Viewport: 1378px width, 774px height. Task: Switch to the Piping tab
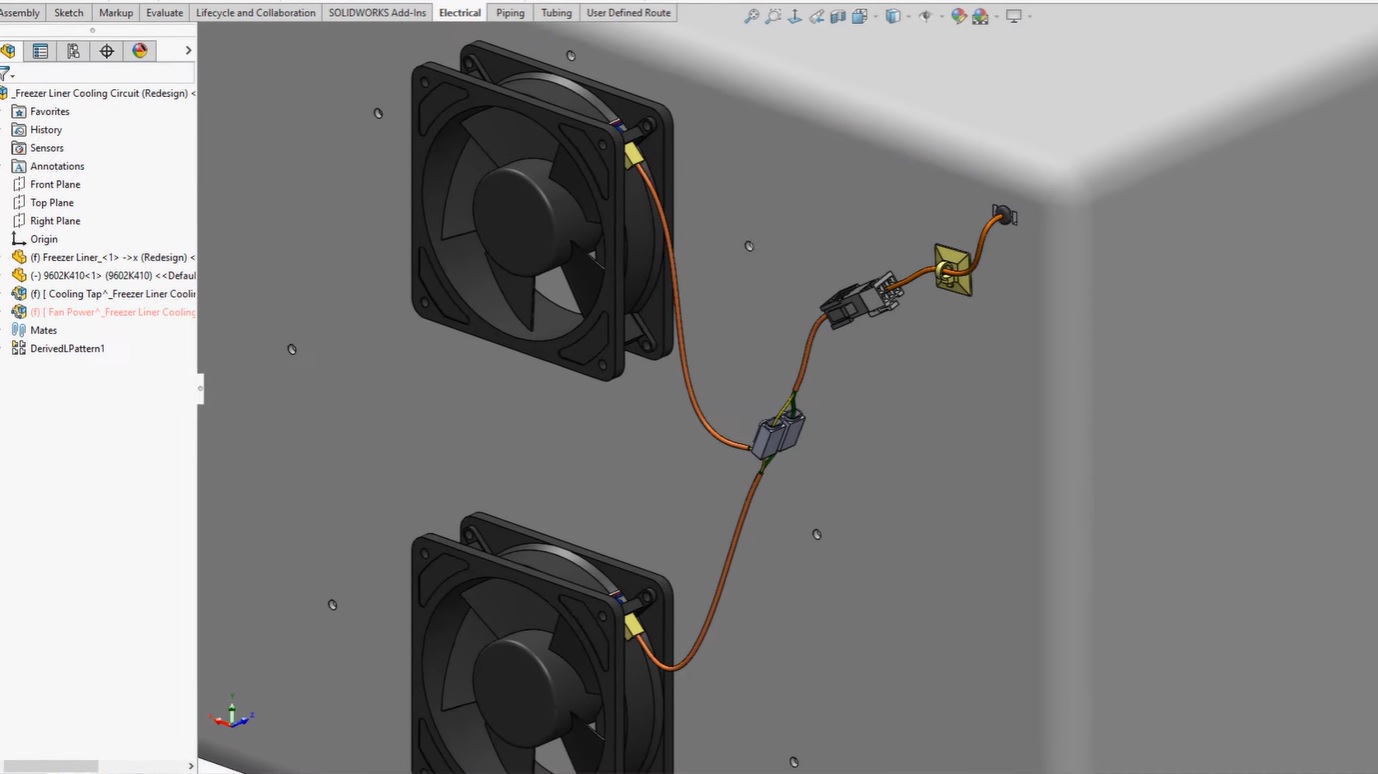coord(510,13)
